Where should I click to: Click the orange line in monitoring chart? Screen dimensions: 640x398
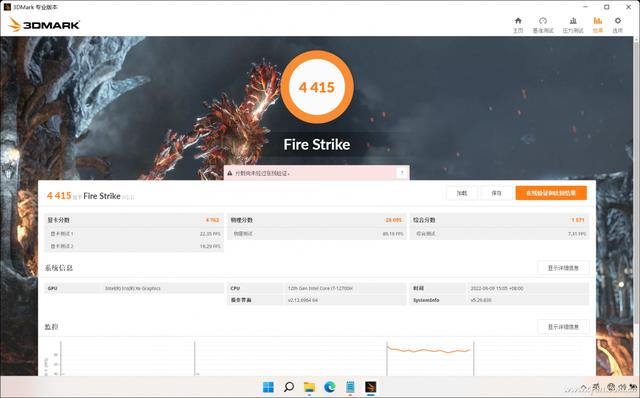[x=429, y=350]
